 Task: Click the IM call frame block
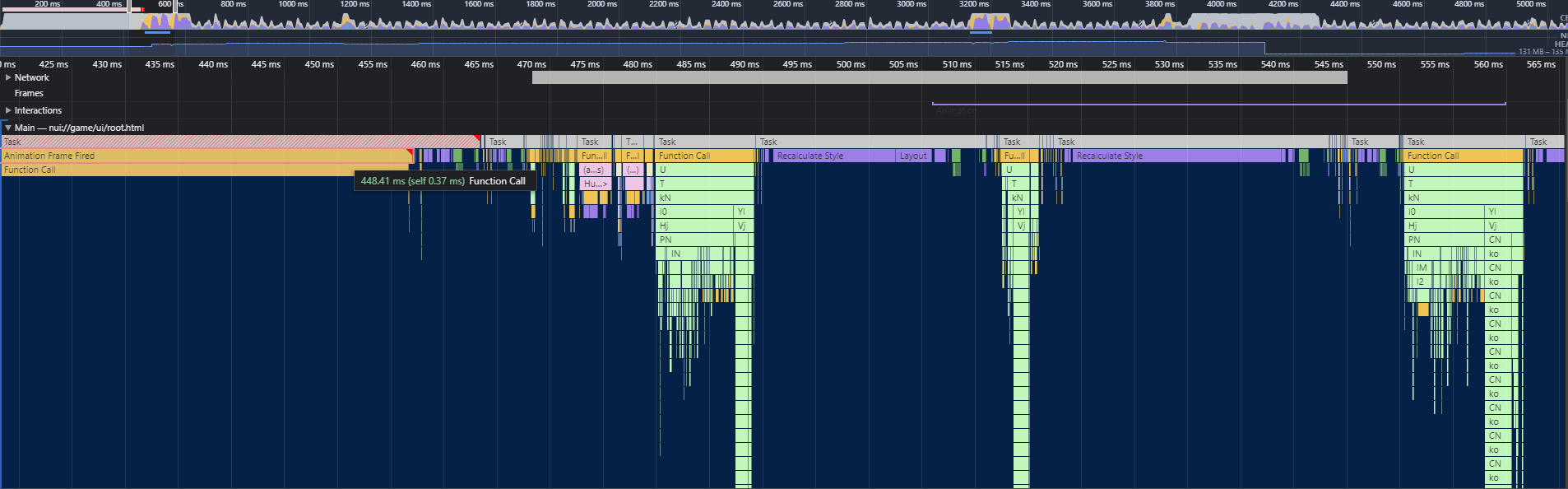pos(1423,268)
